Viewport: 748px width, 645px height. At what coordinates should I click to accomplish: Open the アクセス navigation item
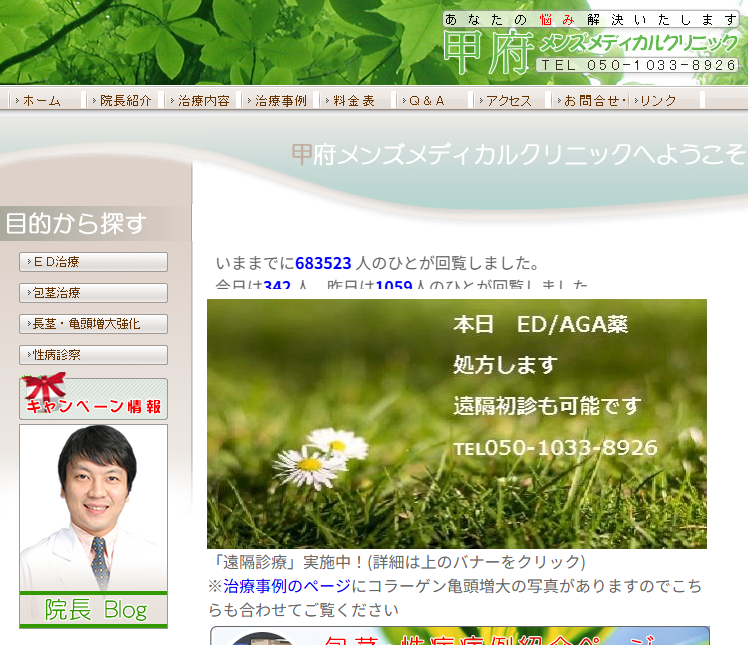coord(510,101)
